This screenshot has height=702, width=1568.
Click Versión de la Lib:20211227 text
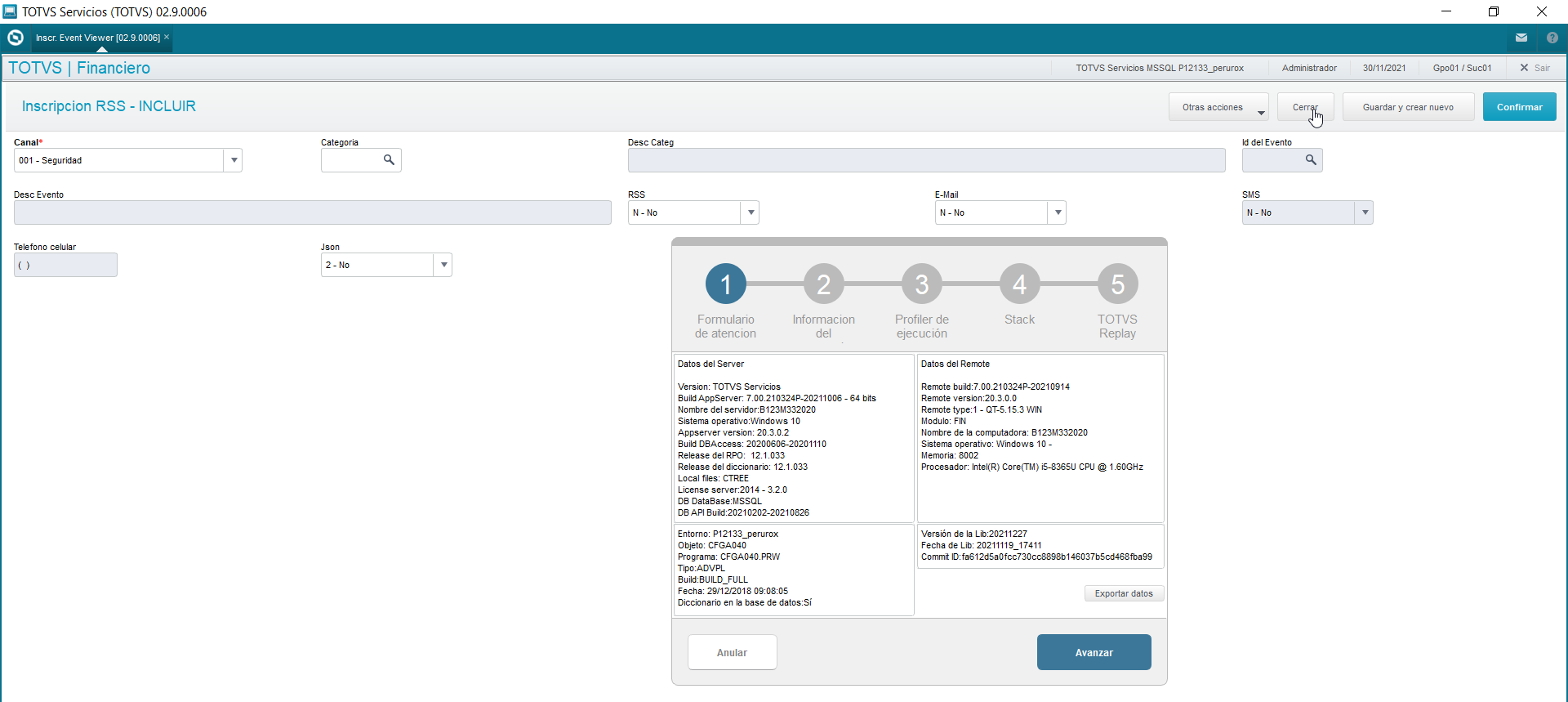tap(973, 534)
